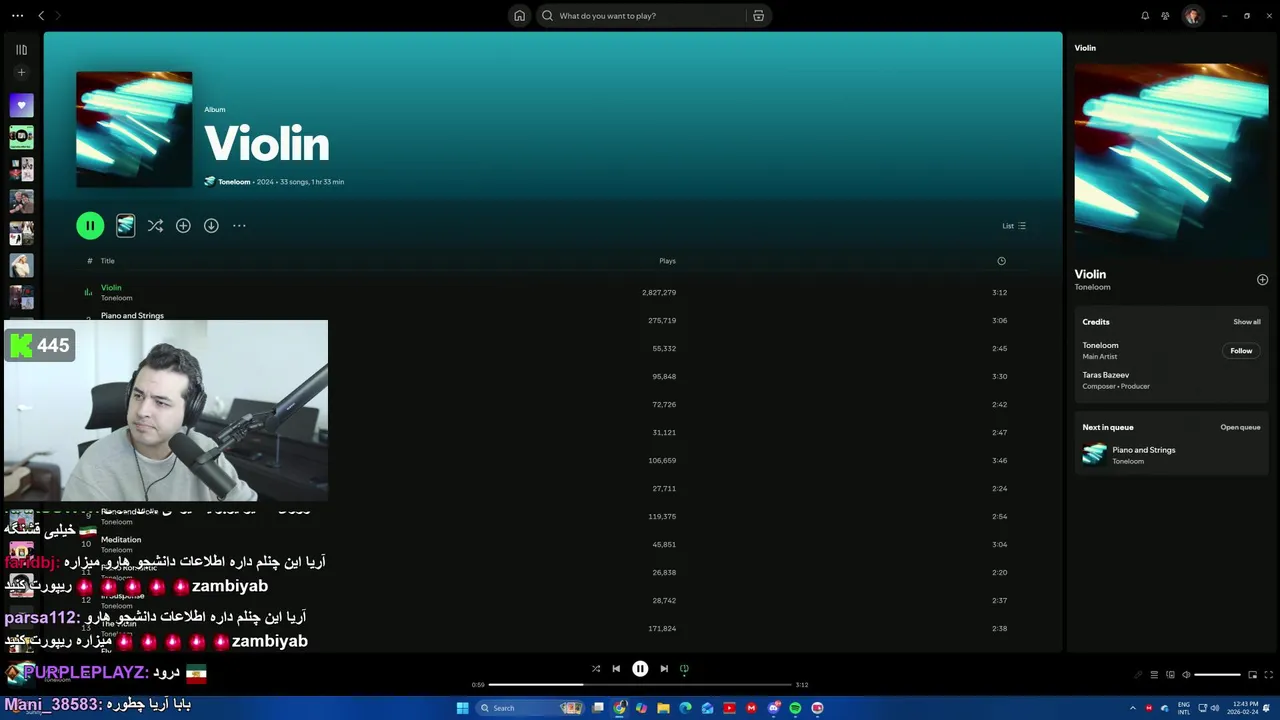Pause the Violin album with green button
The height and width of the screenshot is (720, 1280).
[x=90, y=226]
